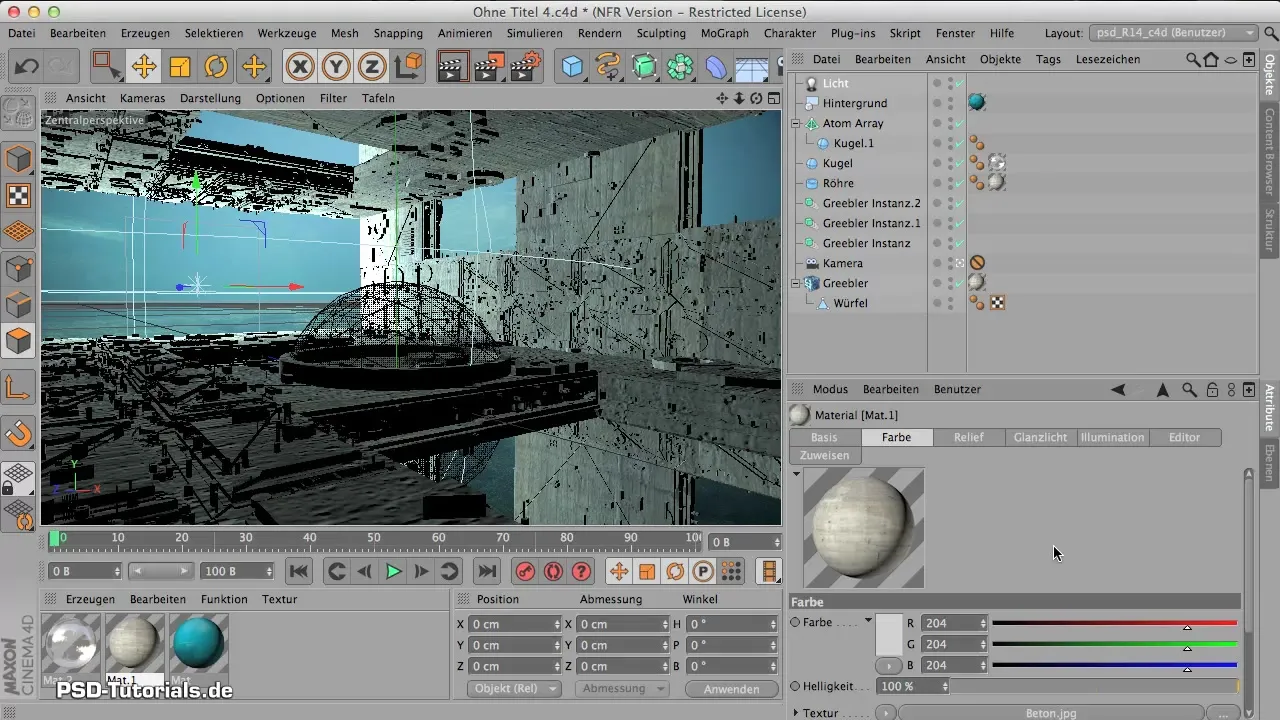
Task: Open the Rendern menu
Action: pyautogui.click(x=600, y=33)
